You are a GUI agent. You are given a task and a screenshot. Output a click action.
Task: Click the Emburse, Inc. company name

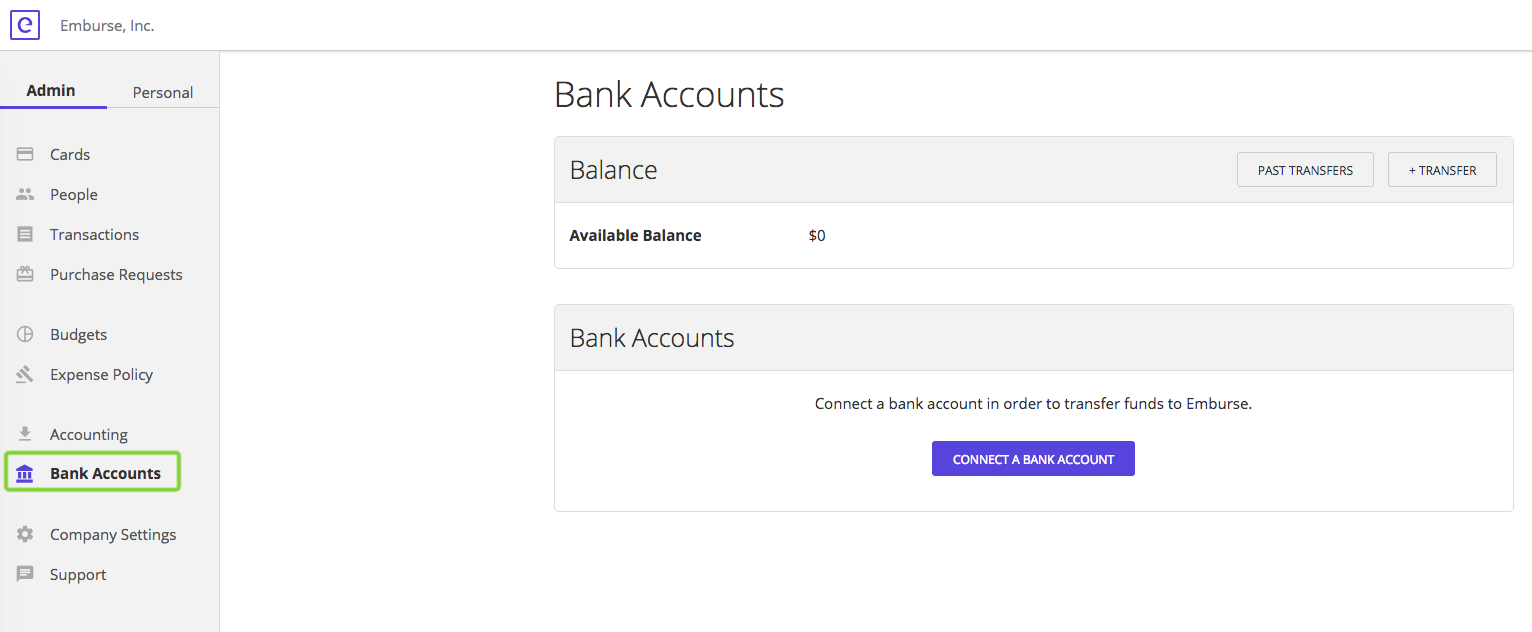[107, 26]
